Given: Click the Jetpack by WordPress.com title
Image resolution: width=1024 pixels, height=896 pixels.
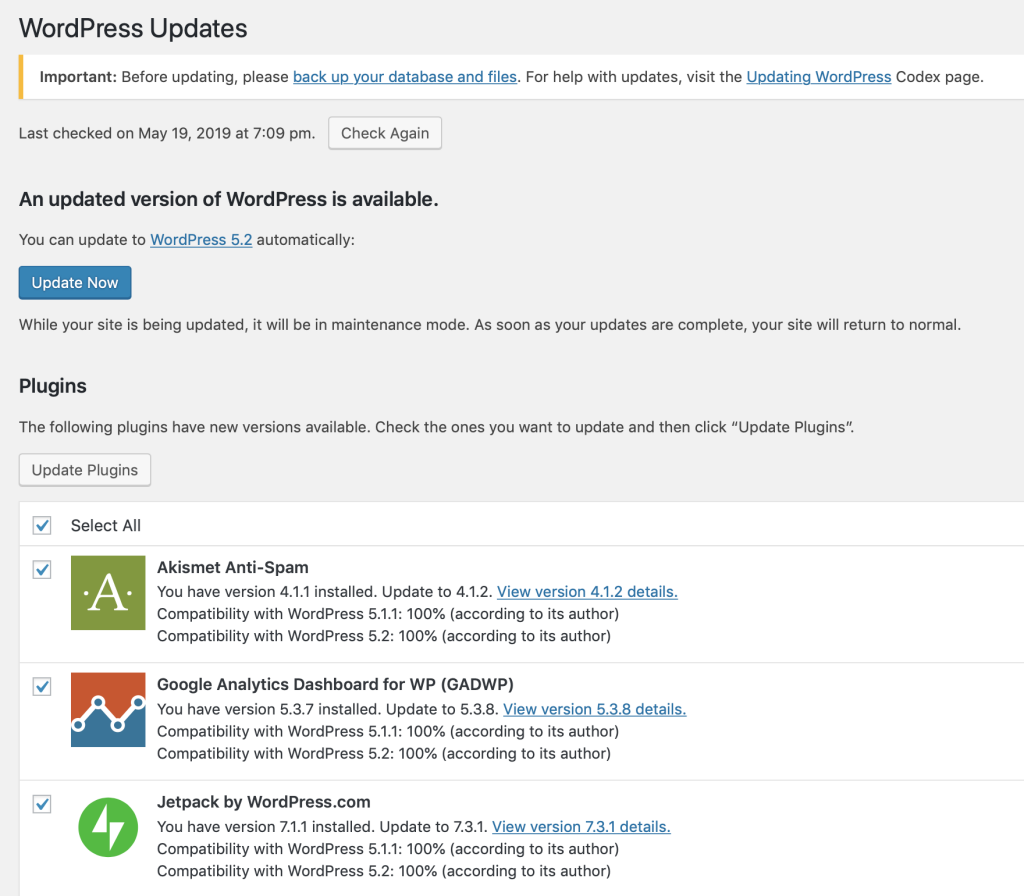Looking at the screenshot, I should click(x=264, y=802).
